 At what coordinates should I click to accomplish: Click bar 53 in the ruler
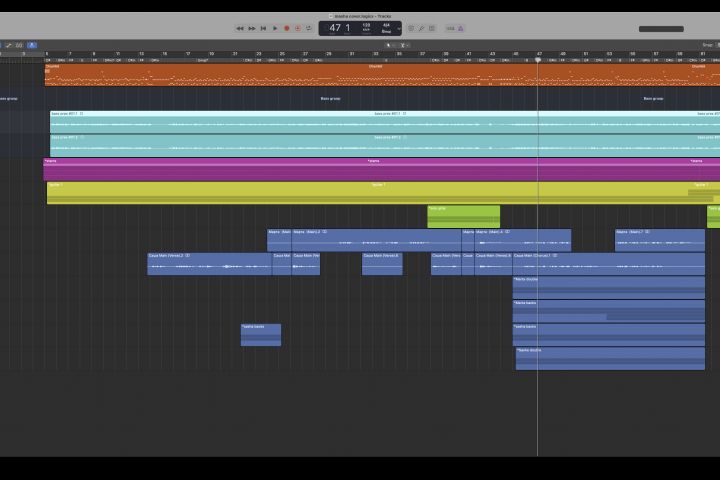click(x=610, y=54)
